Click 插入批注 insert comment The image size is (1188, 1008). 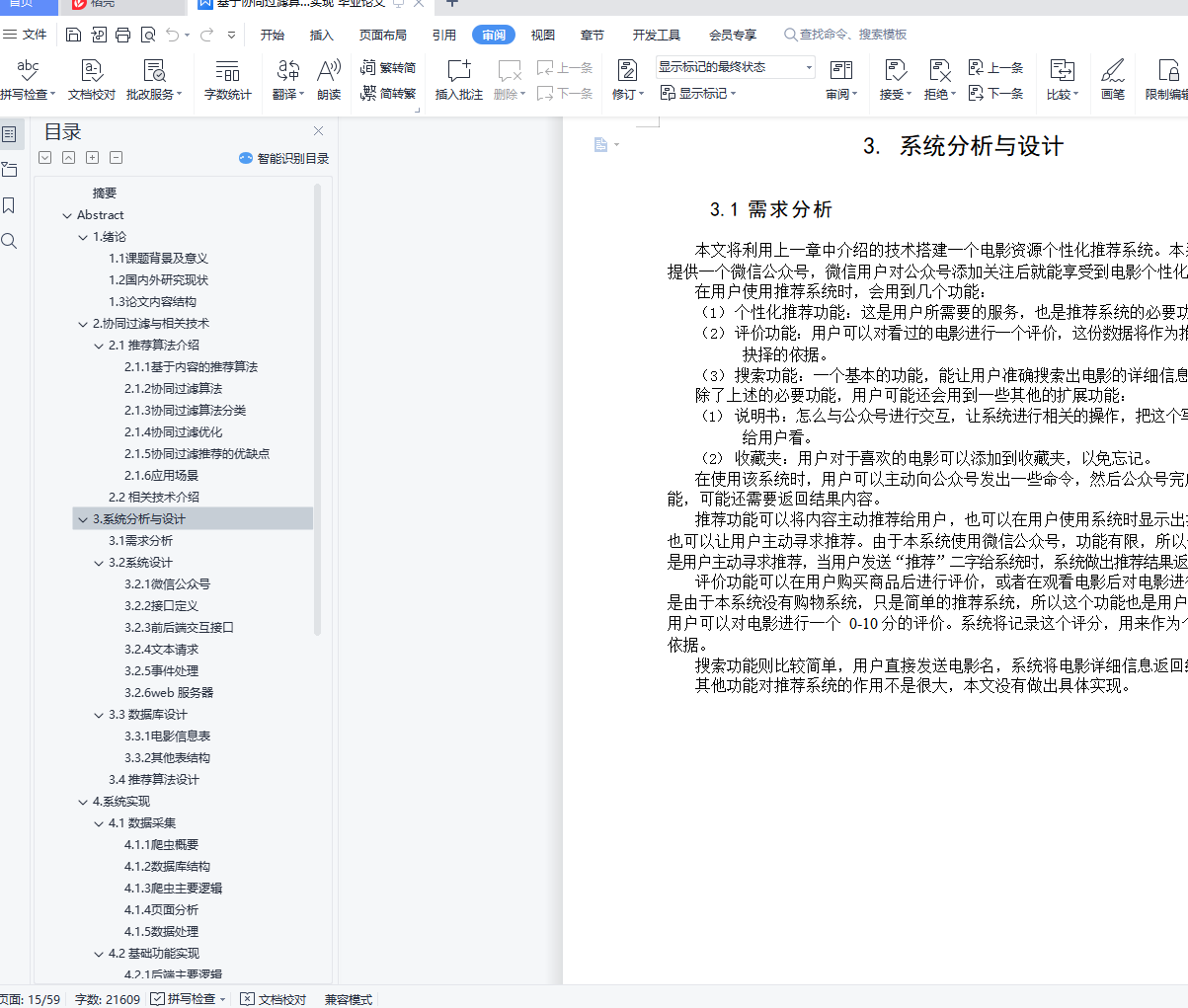pos(459,80)
